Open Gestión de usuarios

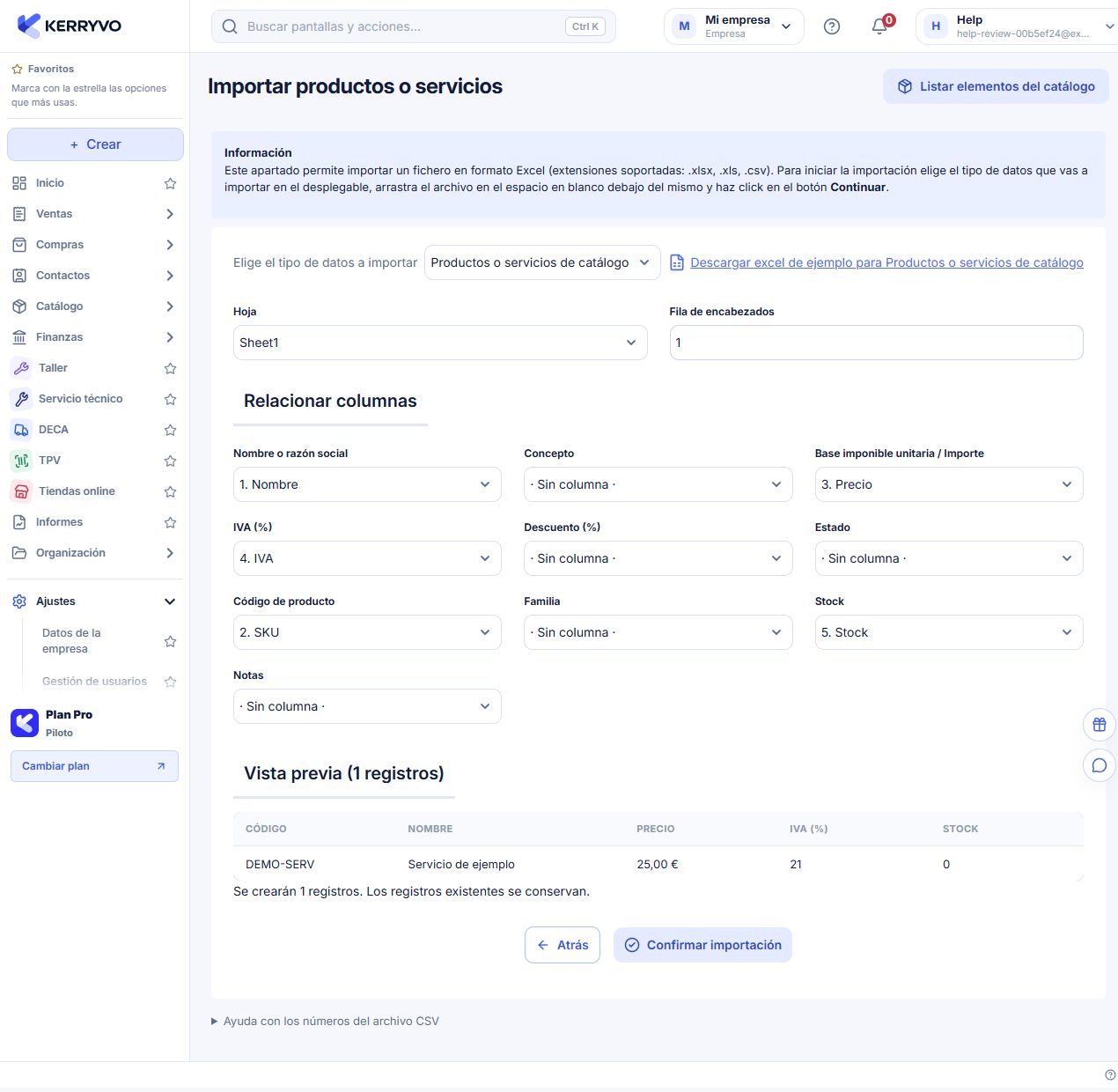tap(94, 682)
